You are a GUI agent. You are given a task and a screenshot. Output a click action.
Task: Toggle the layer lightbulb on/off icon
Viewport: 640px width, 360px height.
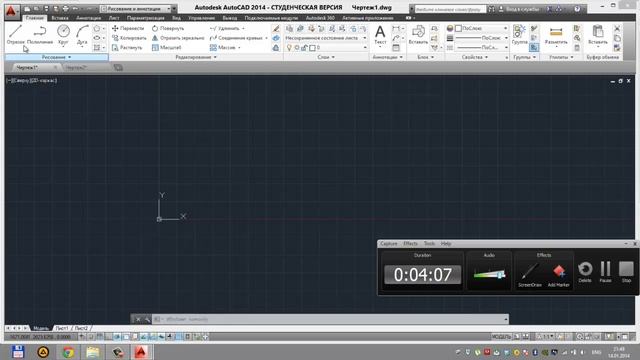tap(289, 48)
